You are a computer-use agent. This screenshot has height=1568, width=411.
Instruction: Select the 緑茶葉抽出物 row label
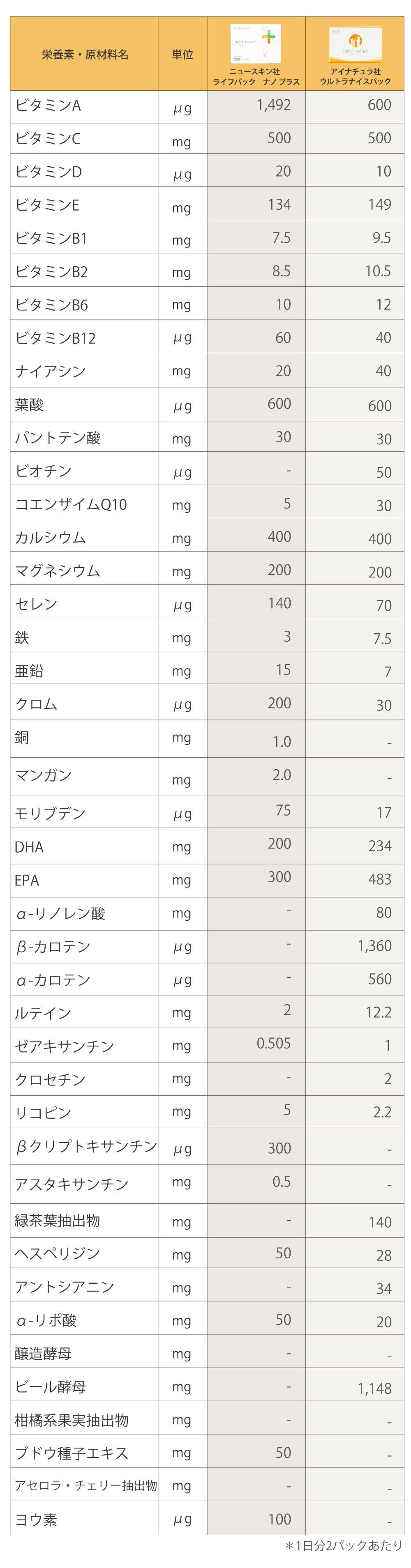[x=57, y=1221]
